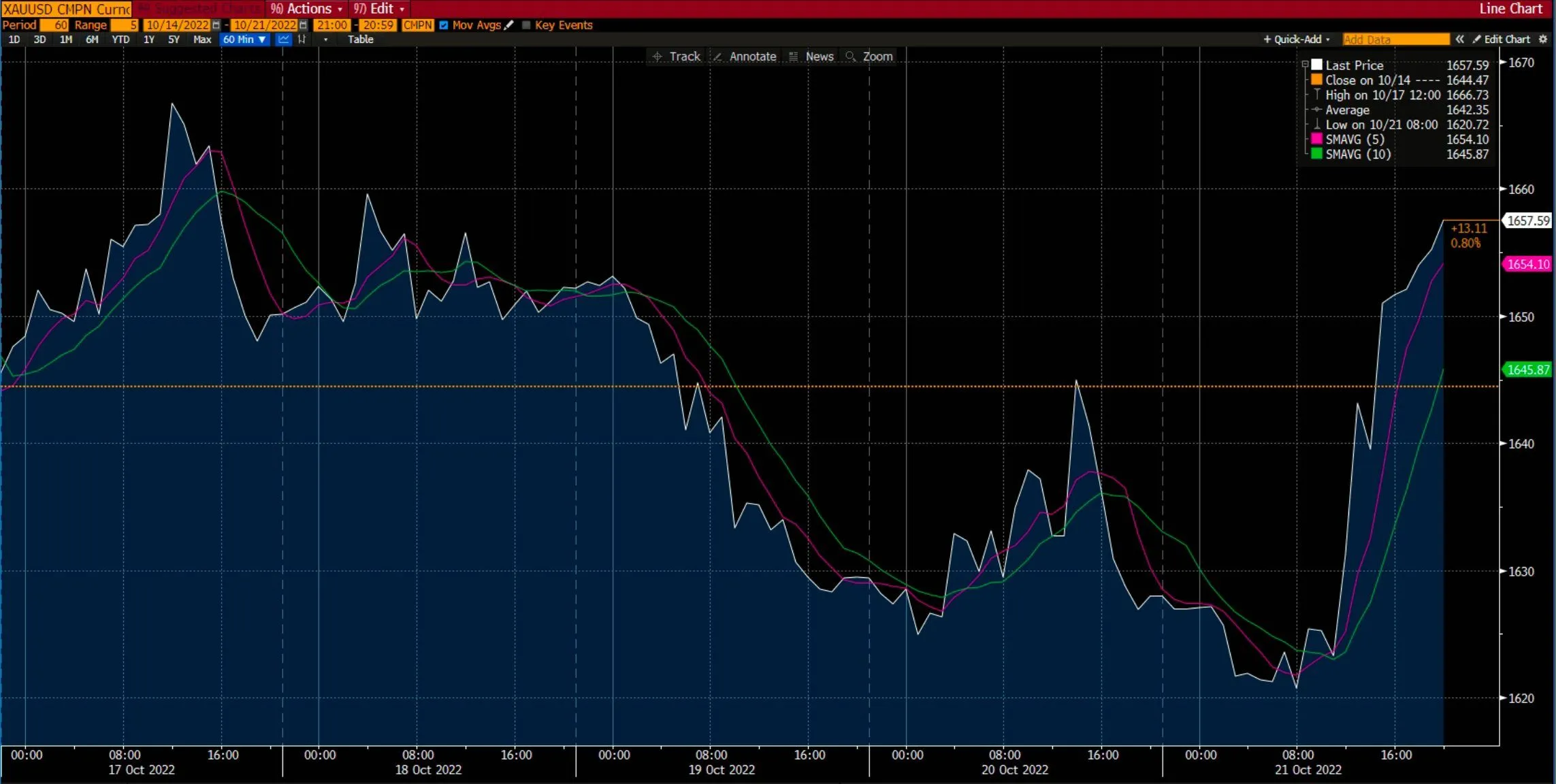This screenshot has width=1556, height=784.
Task: Click inside the Add Data field
Action: click(x=1395, y=39)
